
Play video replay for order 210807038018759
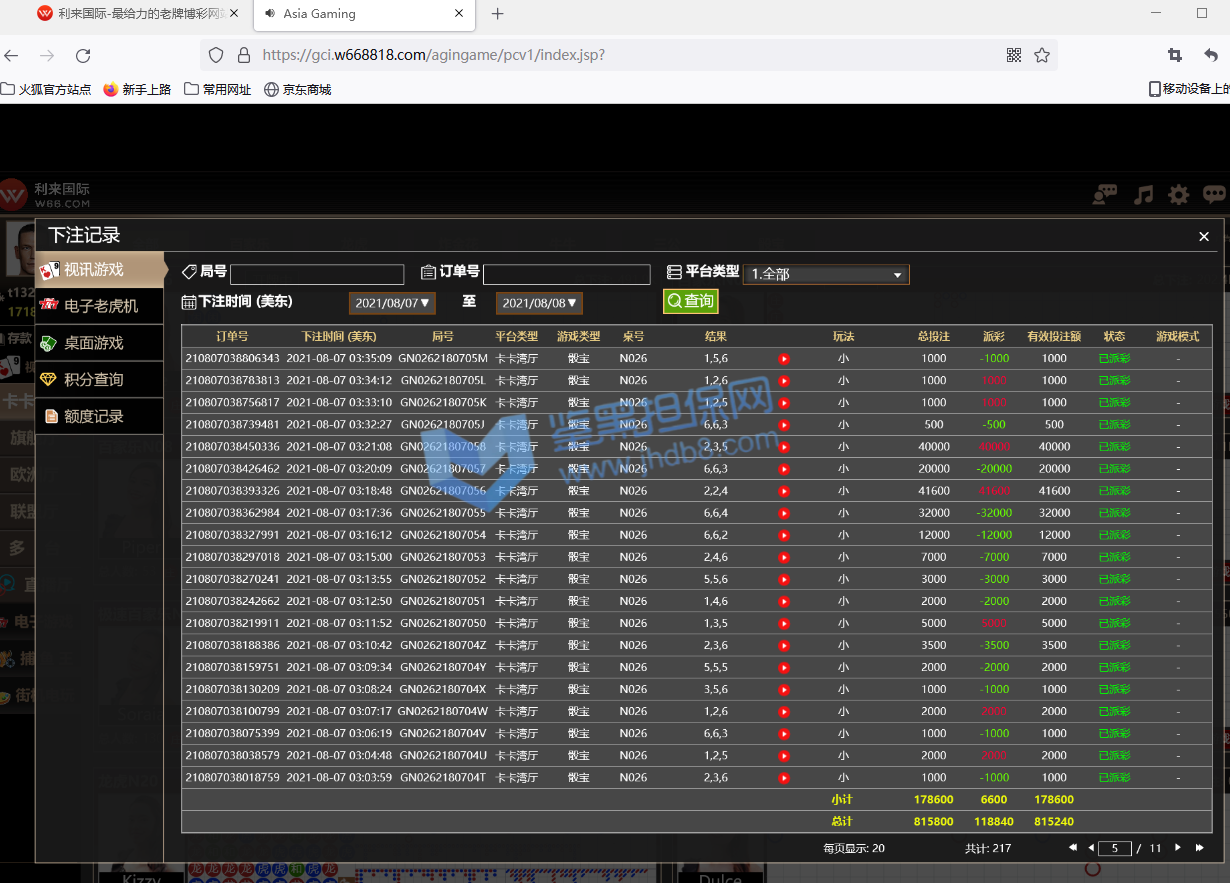coord(784,778)
